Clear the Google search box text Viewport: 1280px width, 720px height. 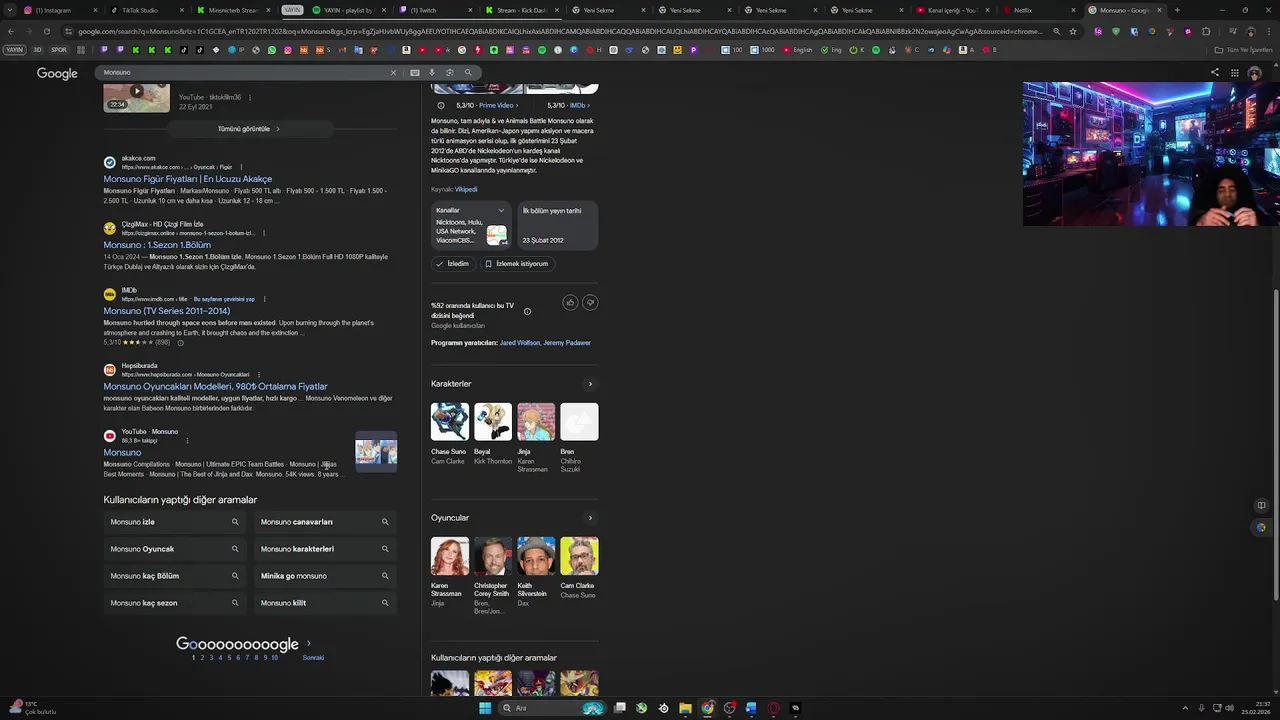[393, 72]
